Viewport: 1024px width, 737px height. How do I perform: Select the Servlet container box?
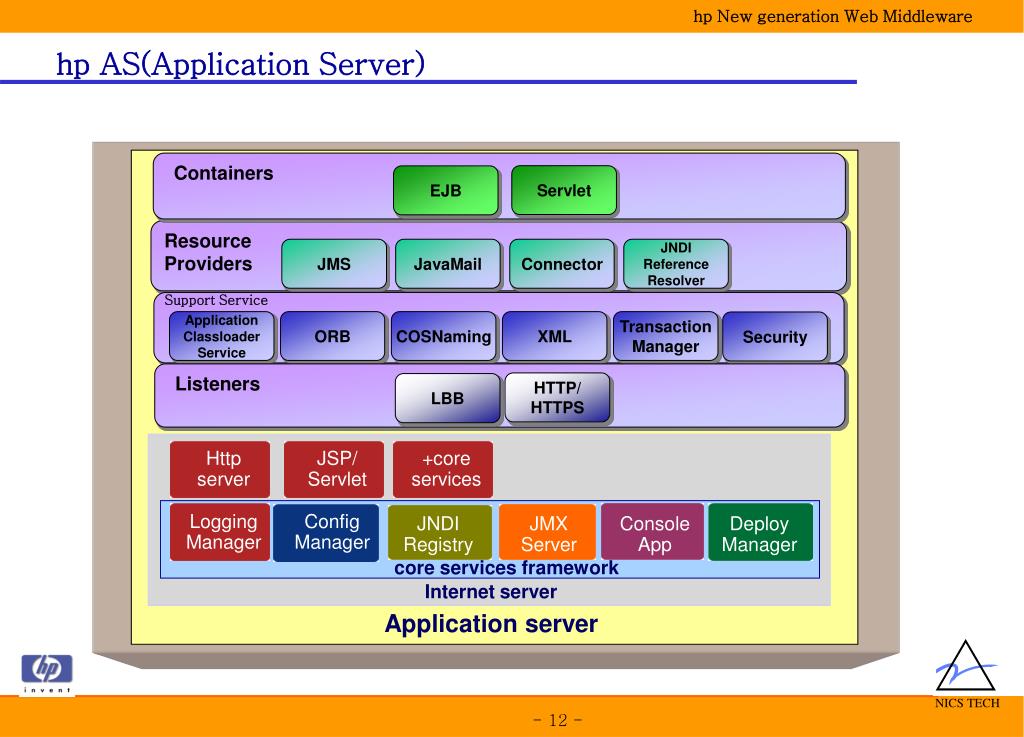tap(564, 191)
